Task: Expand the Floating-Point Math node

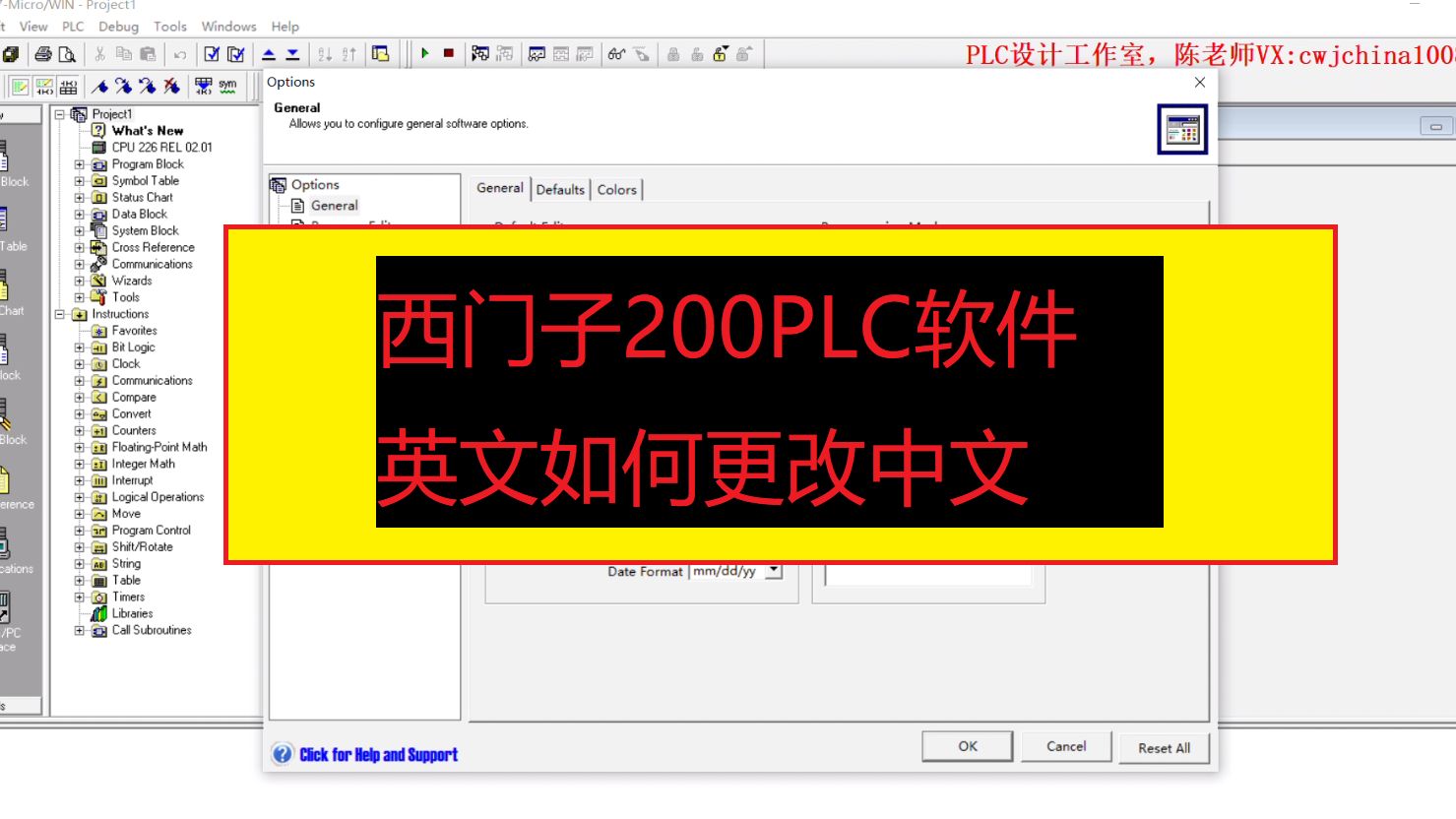Action: tap(80, 447)
